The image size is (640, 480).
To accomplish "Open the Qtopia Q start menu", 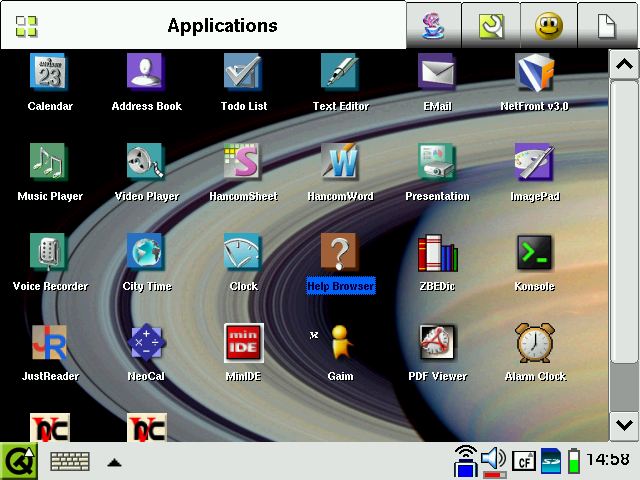I will click(x=19, y=461).
